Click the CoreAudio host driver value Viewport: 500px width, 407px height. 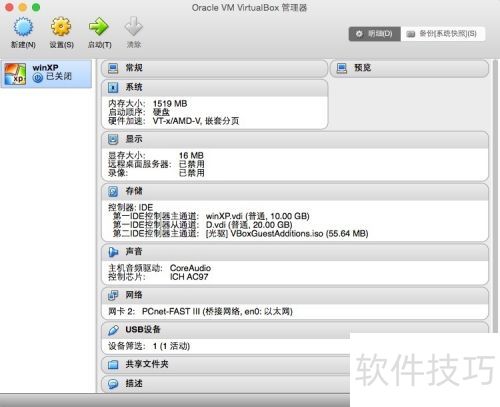click(190, 268)
